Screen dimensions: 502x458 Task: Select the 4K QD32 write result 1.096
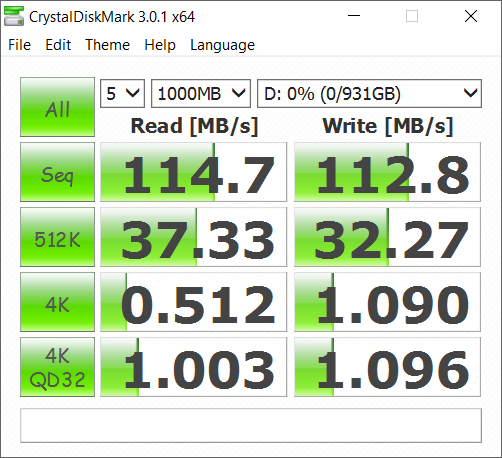pyautogui.click(x=387, y=367)
